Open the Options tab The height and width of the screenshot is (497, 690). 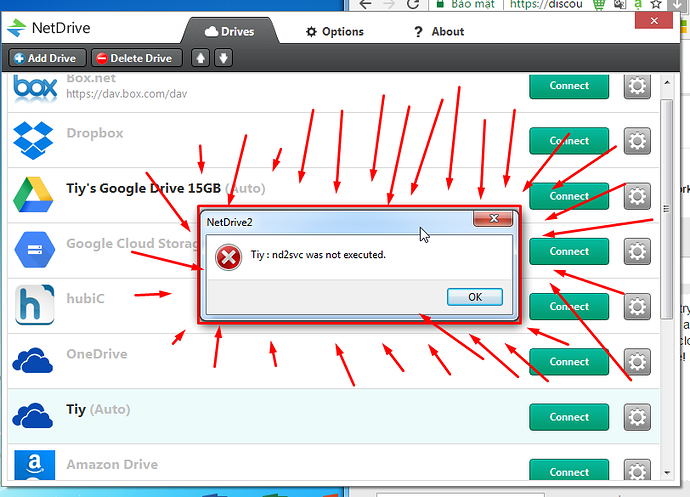click(335, 32)
